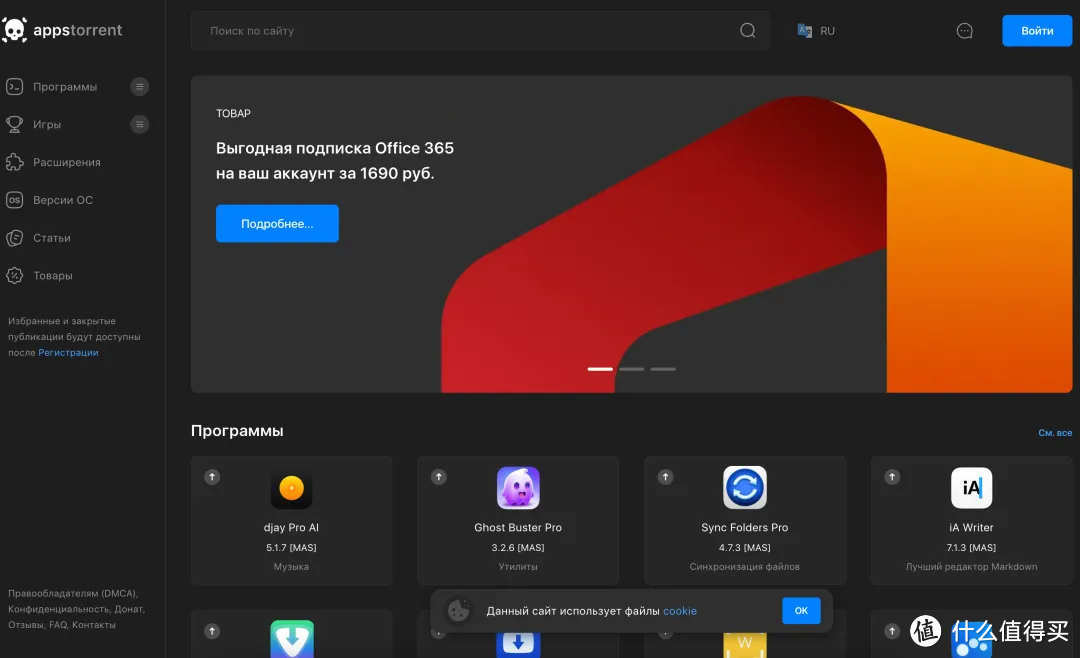Viewport: 1080px width, 658px height.
Task: Open the Контакты footer link
Action: pos(94,625)
